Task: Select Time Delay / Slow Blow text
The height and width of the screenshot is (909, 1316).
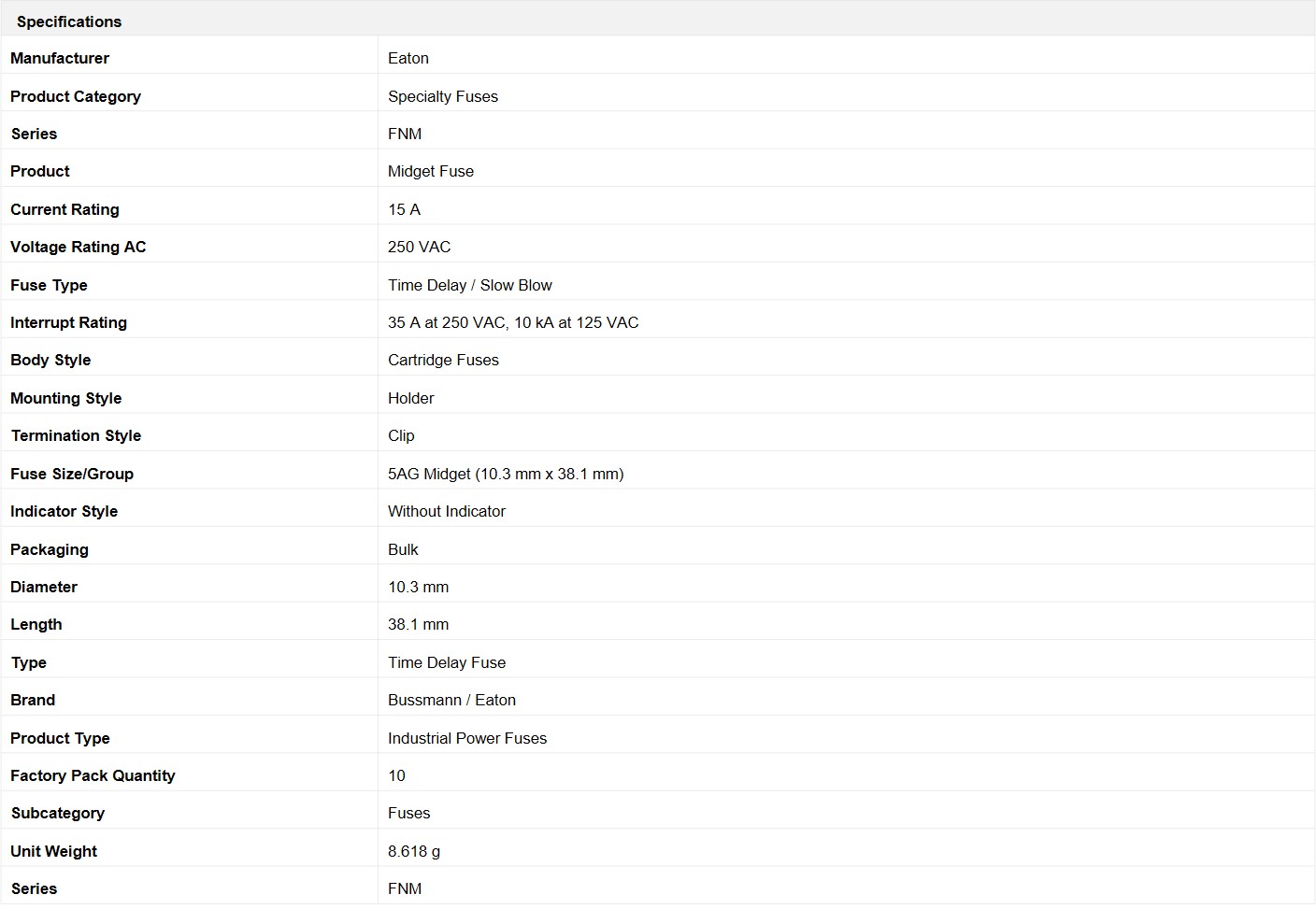Action: click(x=470, y=285)
